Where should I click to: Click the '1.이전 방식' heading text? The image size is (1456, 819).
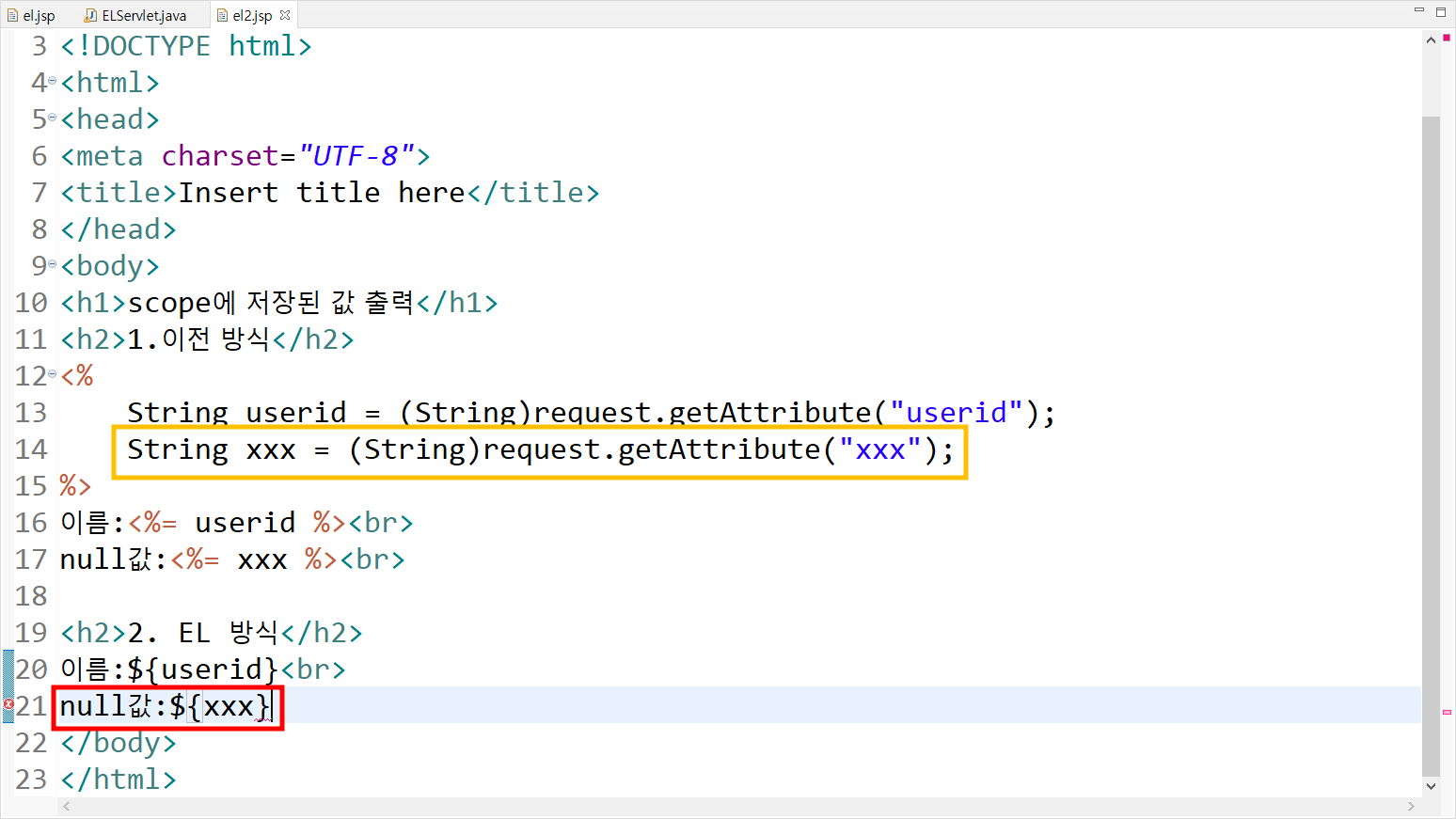199,339
